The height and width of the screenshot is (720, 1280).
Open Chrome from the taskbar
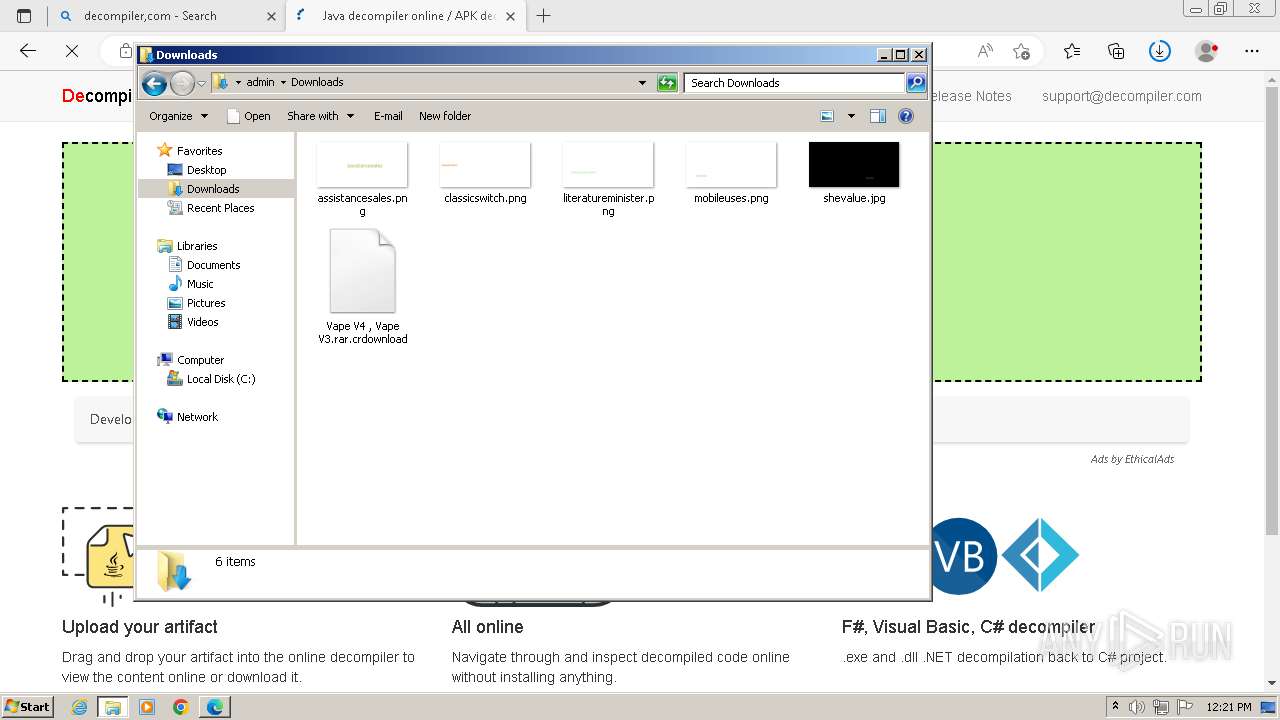point(180,707)
